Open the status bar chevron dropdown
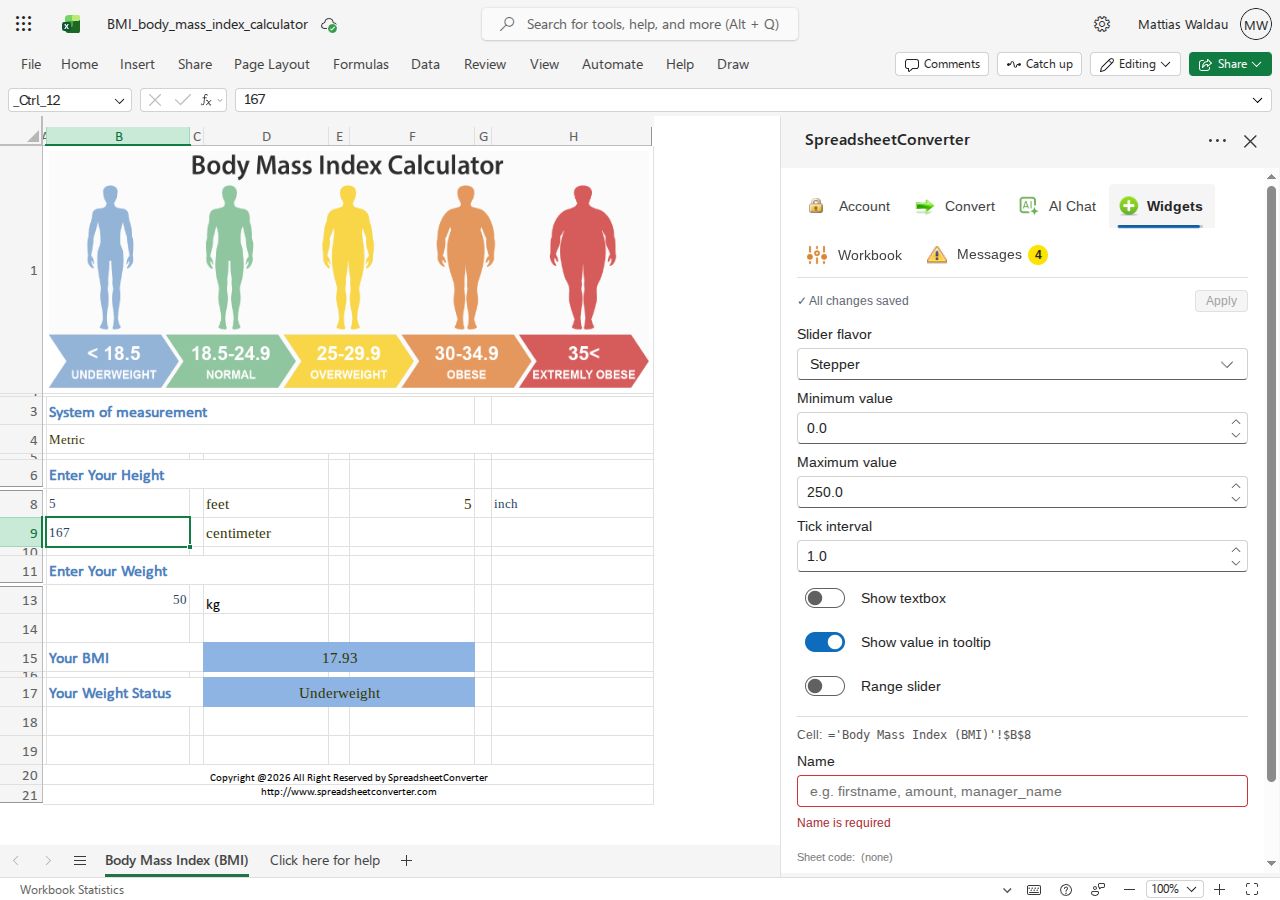Image resolution: width=1280 pixels, height=900 pixels. coord(1006,889)
